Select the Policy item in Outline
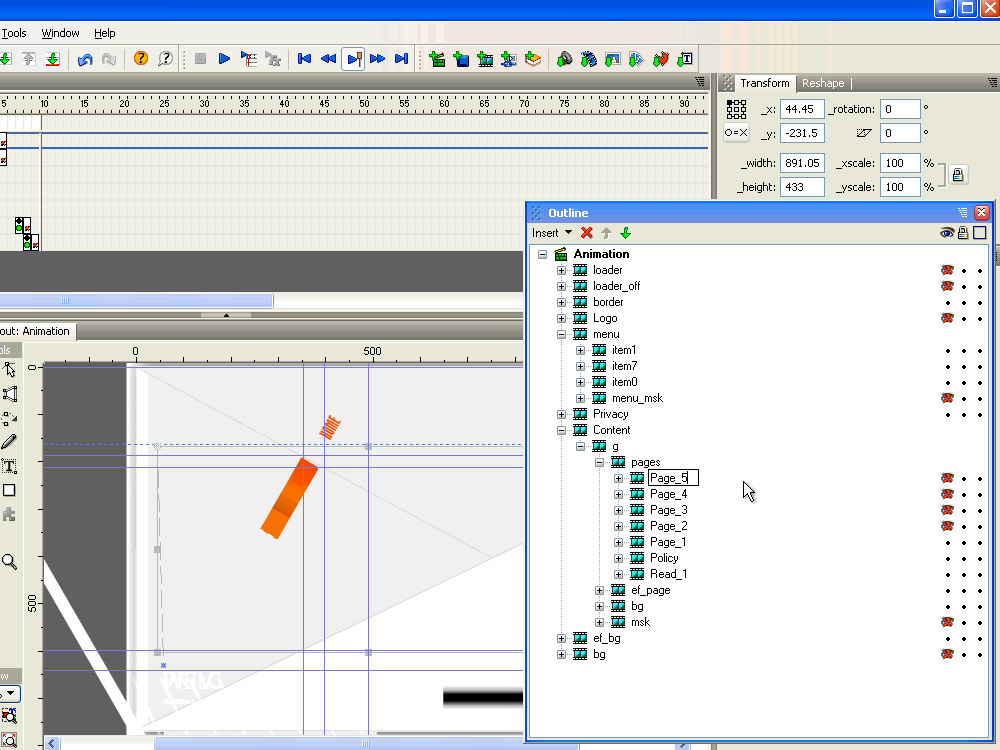Image resolution: width=1000 pixels, height=750 pixels. pyautogui.click(x=664, y=558)
